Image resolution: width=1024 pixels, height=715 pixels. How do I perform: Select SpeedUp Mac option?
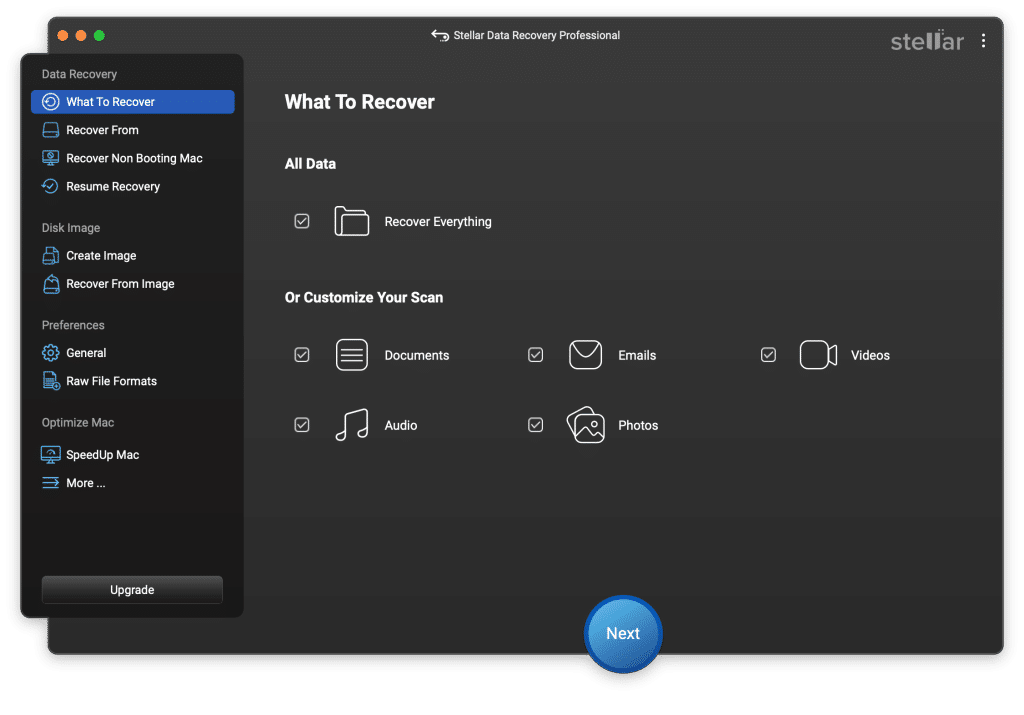point(102,455)
